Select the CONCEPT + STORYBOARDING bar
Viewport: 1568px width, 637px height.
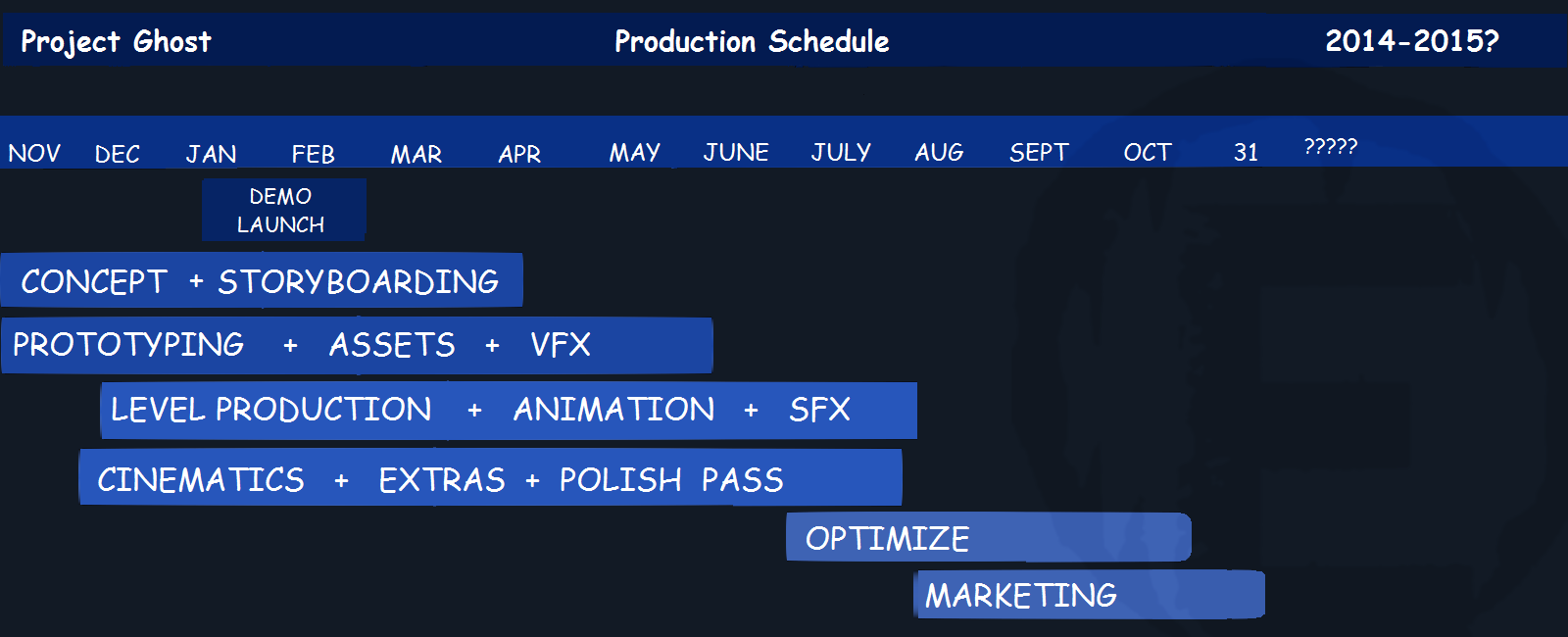pyautogui.click(x=261, y=281)
